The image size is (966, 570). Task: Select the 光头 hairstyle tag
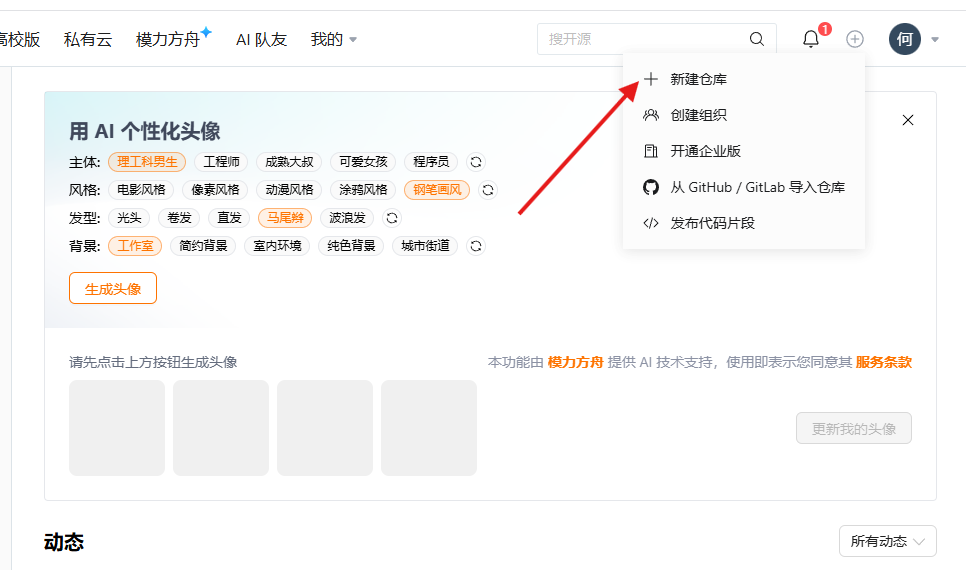[x=129, y=218]
